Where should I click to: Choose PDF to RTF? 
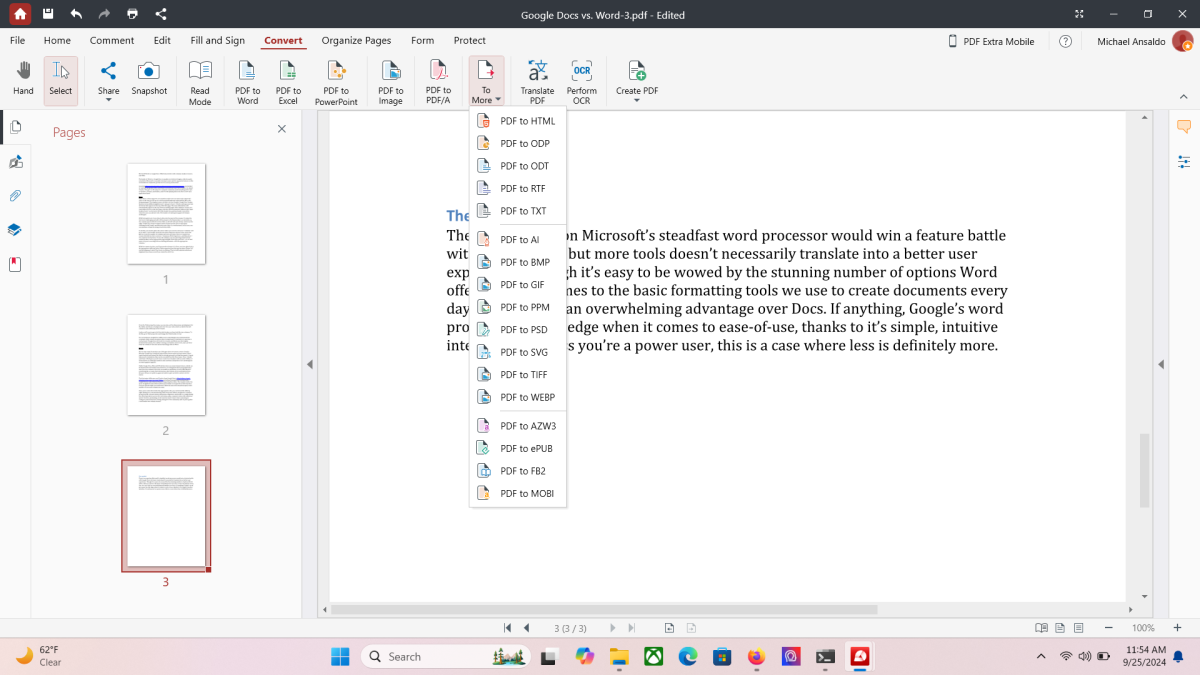(518, 188)
